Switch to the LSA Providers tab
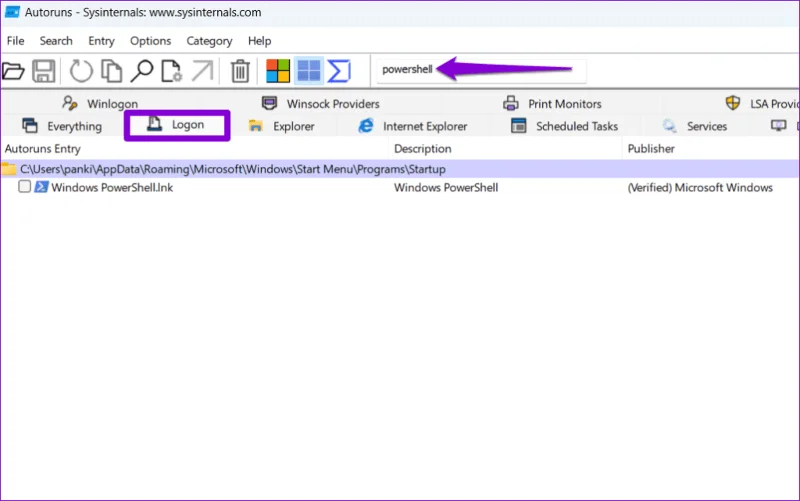800x501 pixels. pos(762,104)
